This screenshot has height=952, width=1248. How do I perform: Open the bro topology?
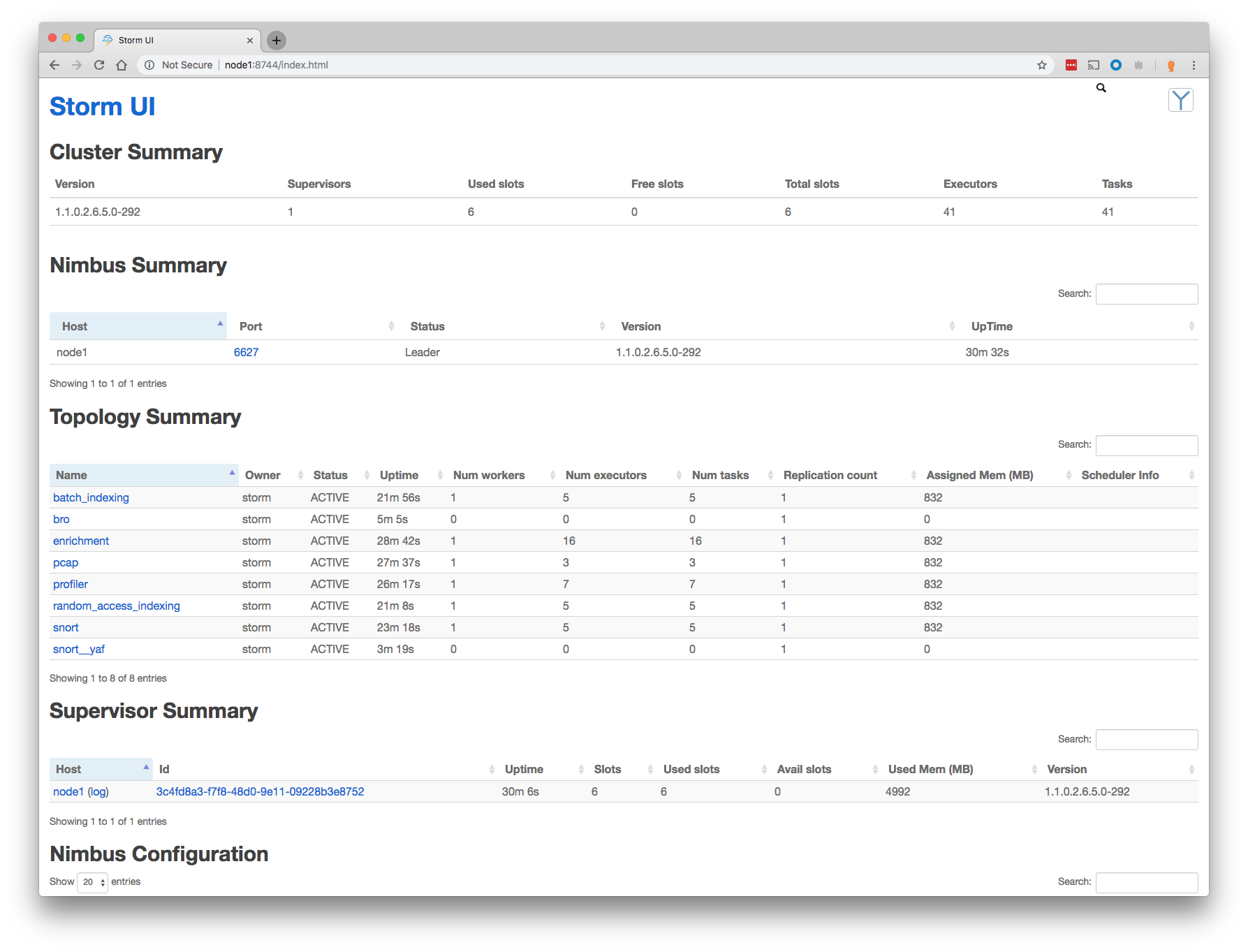tap(61, 519)
